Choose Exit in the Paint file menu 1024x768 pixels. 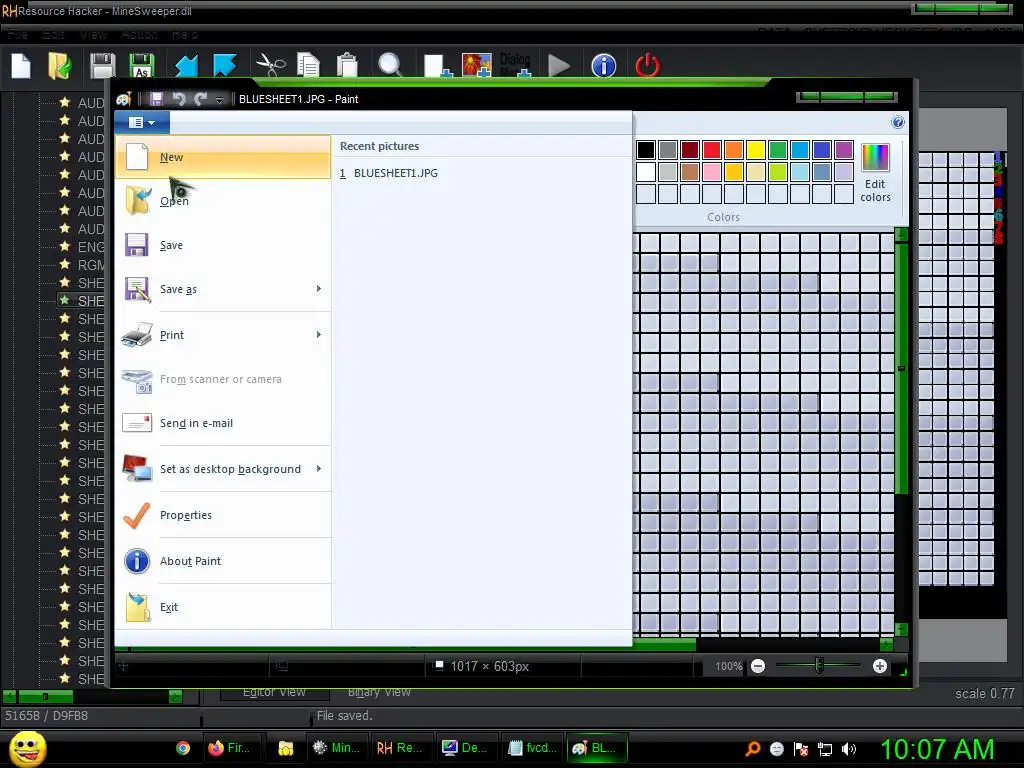pyautogui.click(x=223, y=607)
